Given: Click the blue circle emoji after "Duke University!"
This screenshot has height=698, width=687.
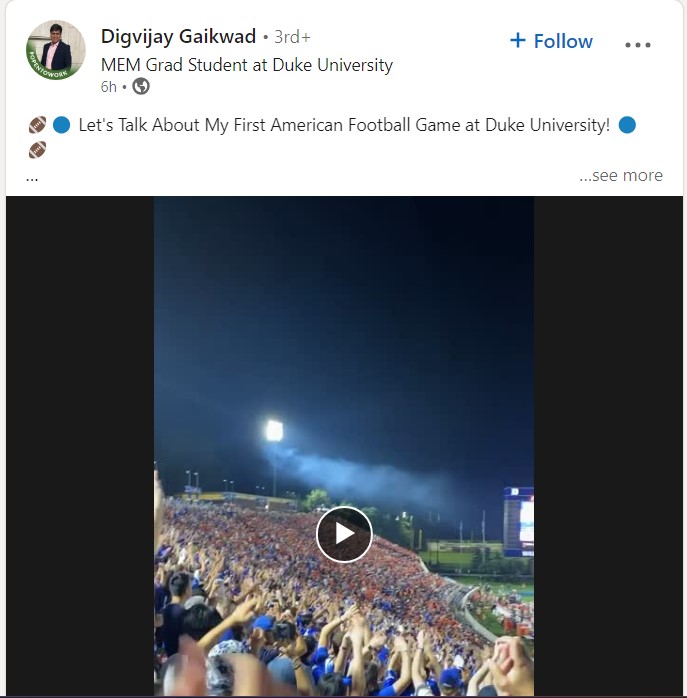Looking at the screenshot, I should click(627, 126).
